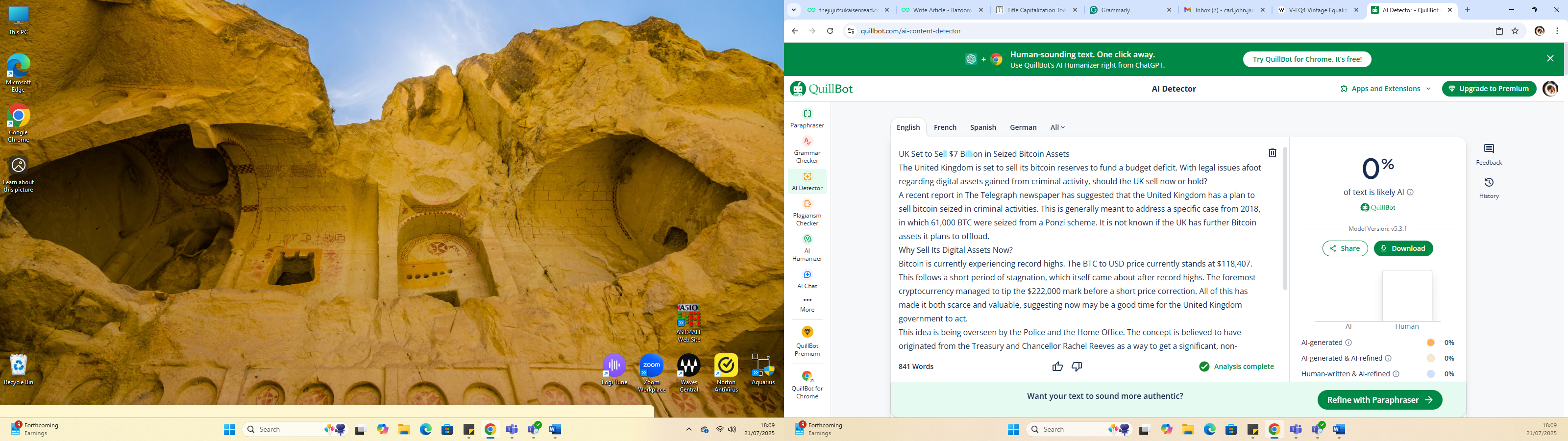Download the AI detection report

[1403, 248]
